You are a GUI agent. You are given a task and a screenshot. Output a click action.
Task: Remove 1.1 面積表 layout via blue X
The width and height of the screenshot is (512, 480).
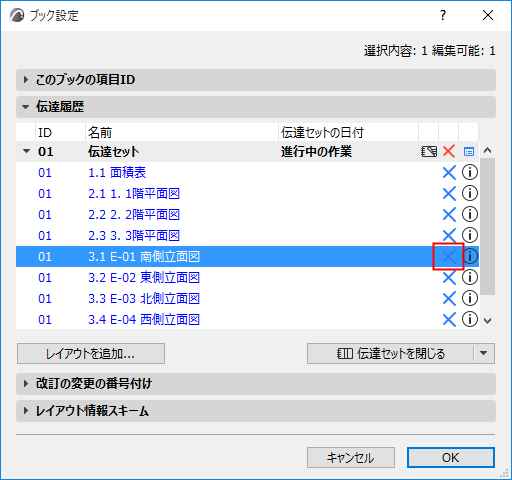click(x=449, y=173)
